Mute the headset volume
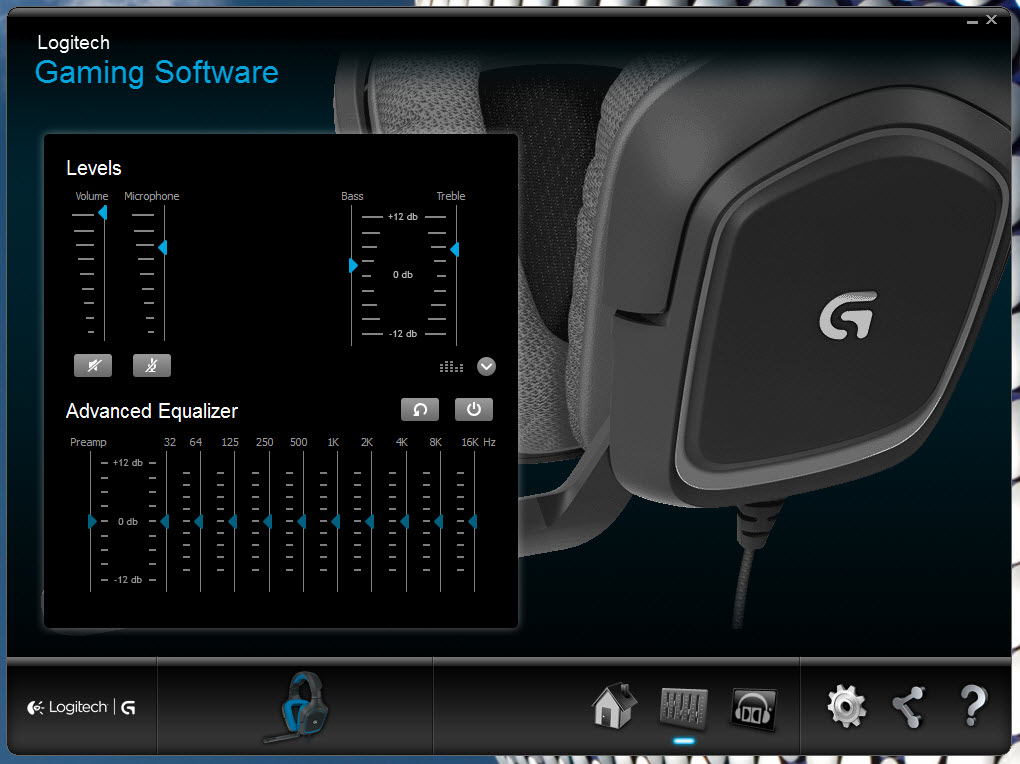1020x764 pixels. coord(93,366)
